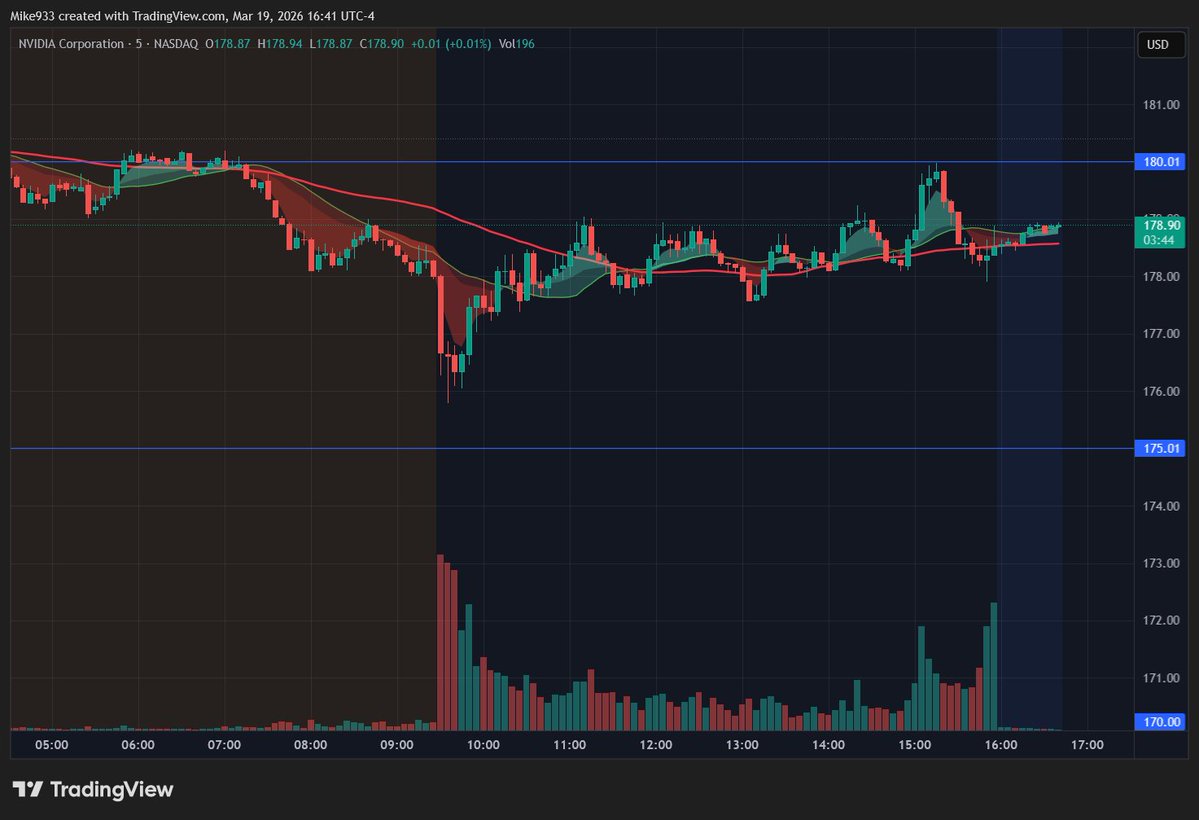Click the 178.00 price axis label

coord(1161,277)
